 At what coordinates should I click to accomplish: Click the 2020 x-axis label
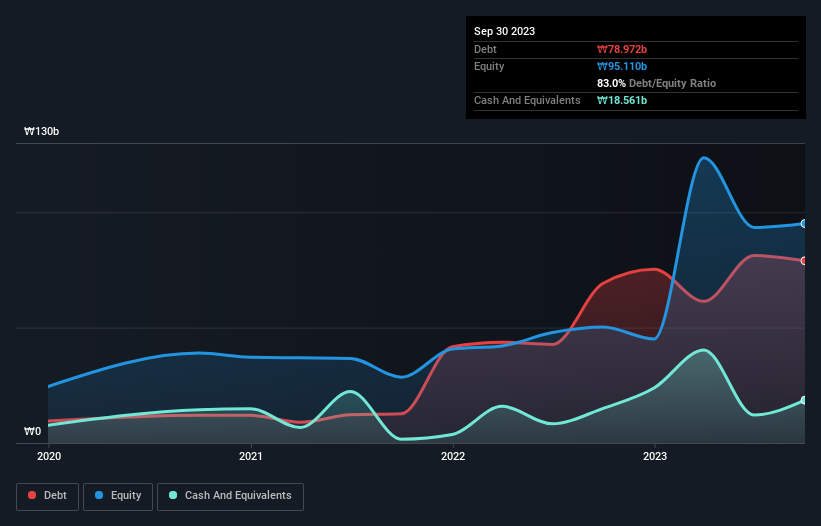pos(49,456)
